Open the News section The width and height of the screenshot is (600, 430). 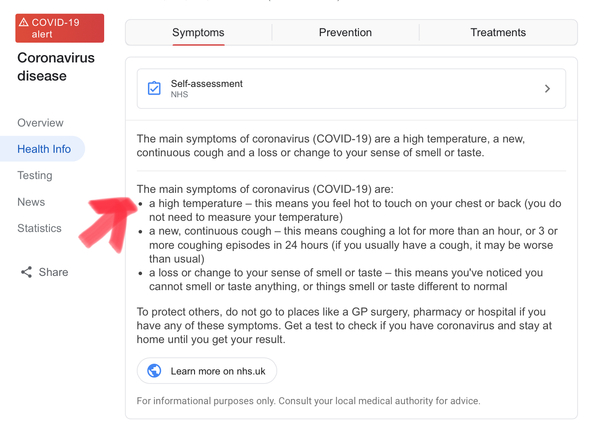tap(31, 202)
